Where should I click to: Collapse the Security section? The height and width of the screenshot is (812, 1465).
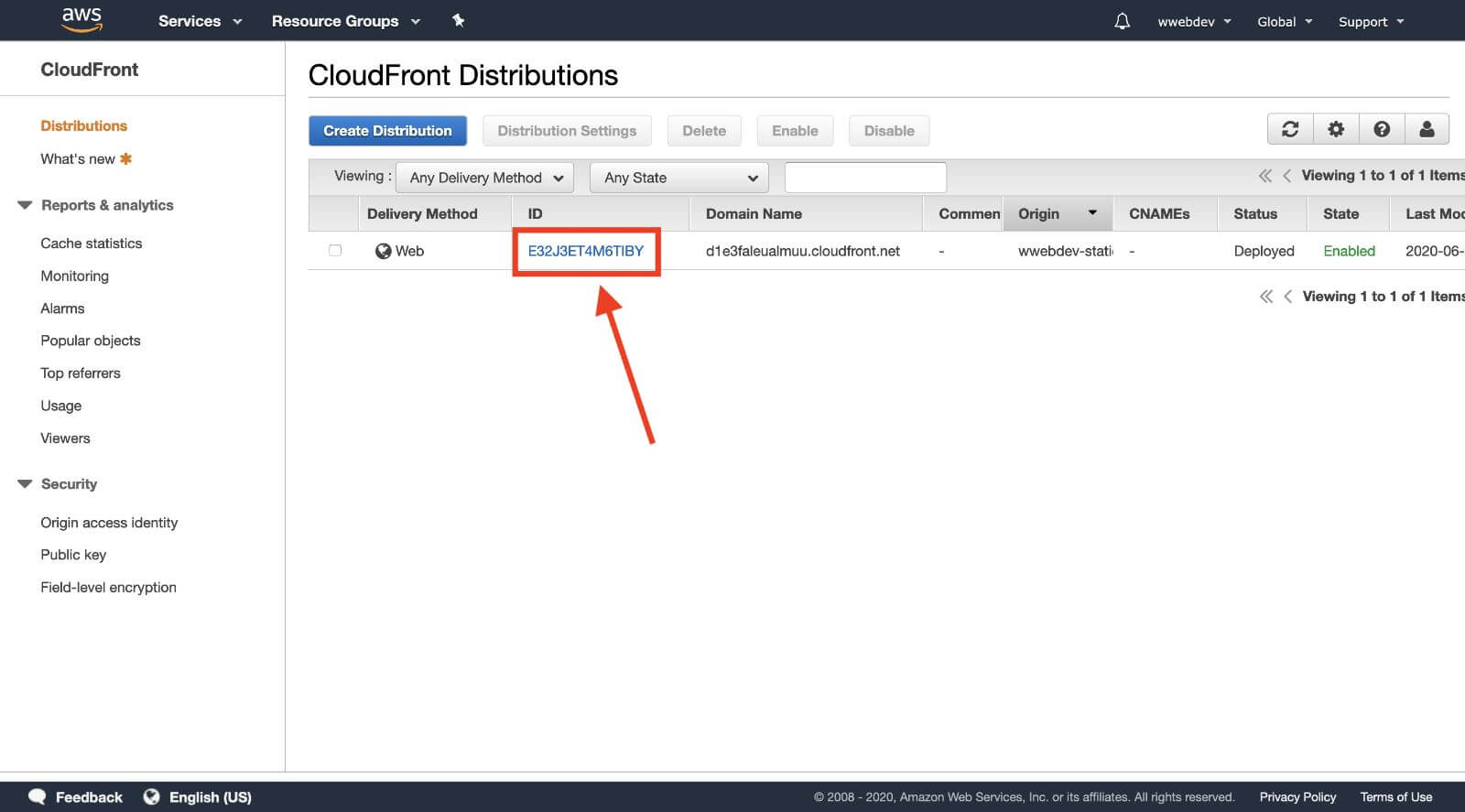pyautogui.click(x=25, y=483)
